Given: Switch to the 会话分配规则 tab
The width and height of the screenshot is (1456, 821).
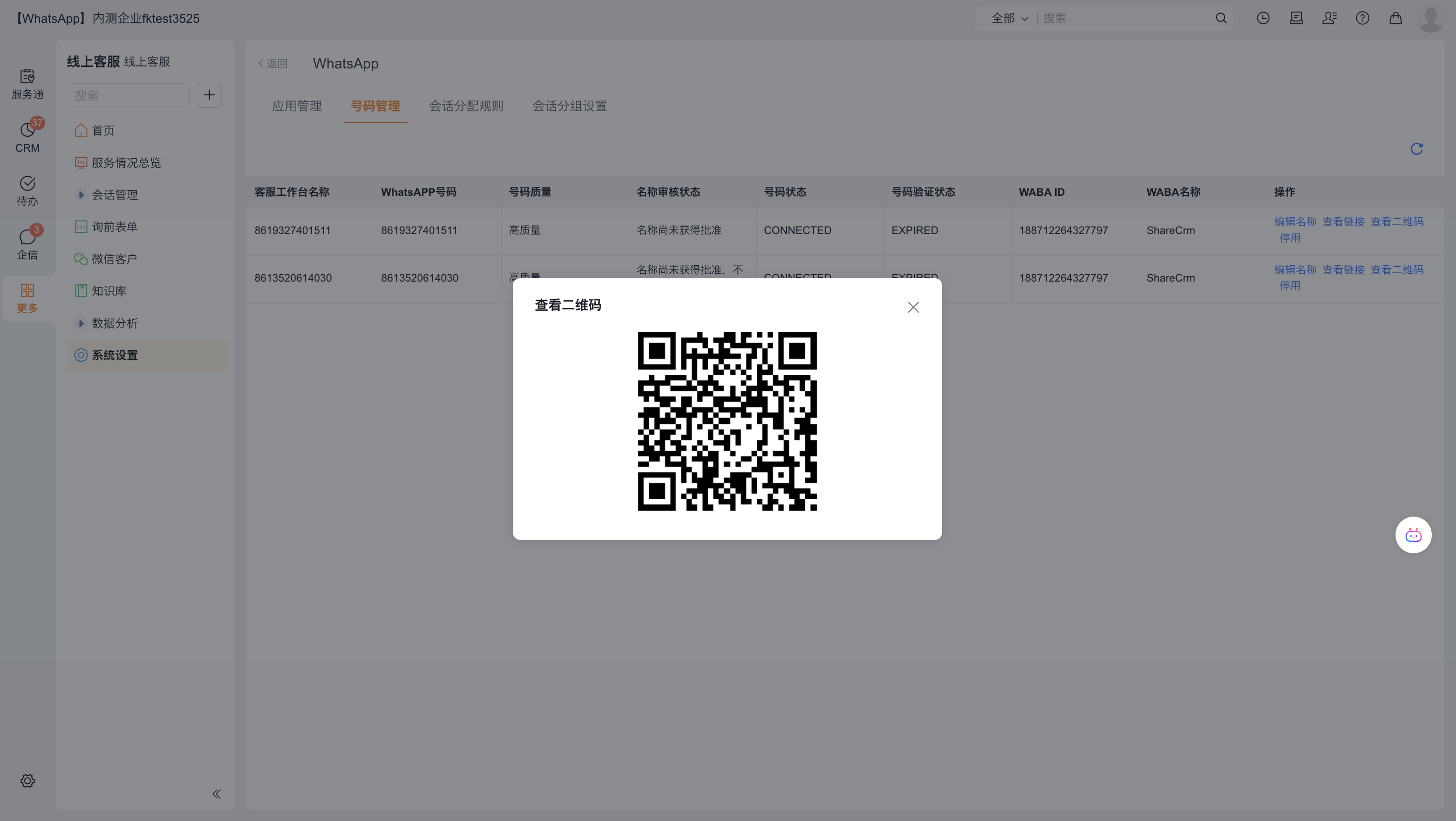Looking at the screenshot, I should pyautogui.click(x=466, y=106).
